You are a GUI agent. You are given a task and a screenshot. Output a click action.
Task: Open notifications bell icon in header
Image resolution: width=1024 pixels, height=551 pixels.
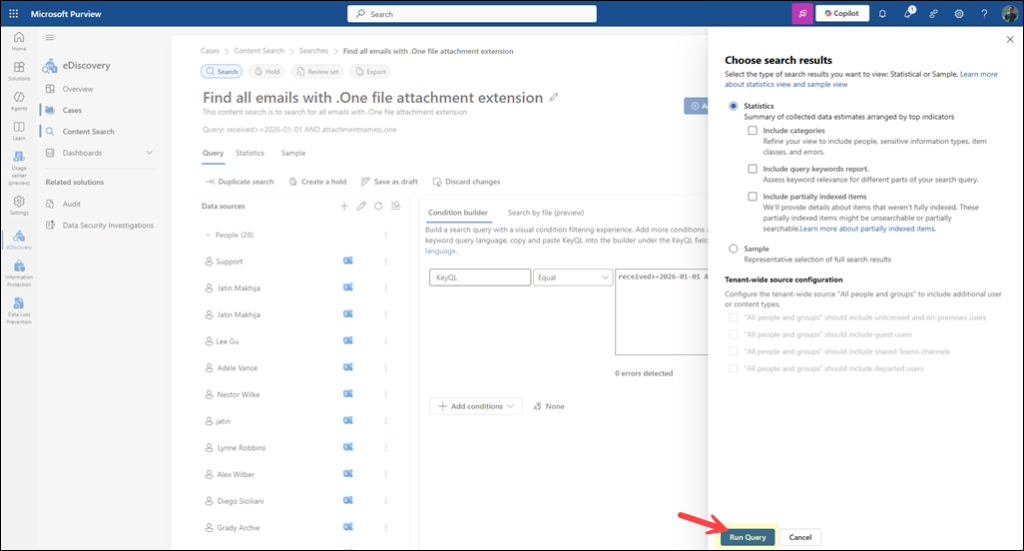tap(882, 14)
